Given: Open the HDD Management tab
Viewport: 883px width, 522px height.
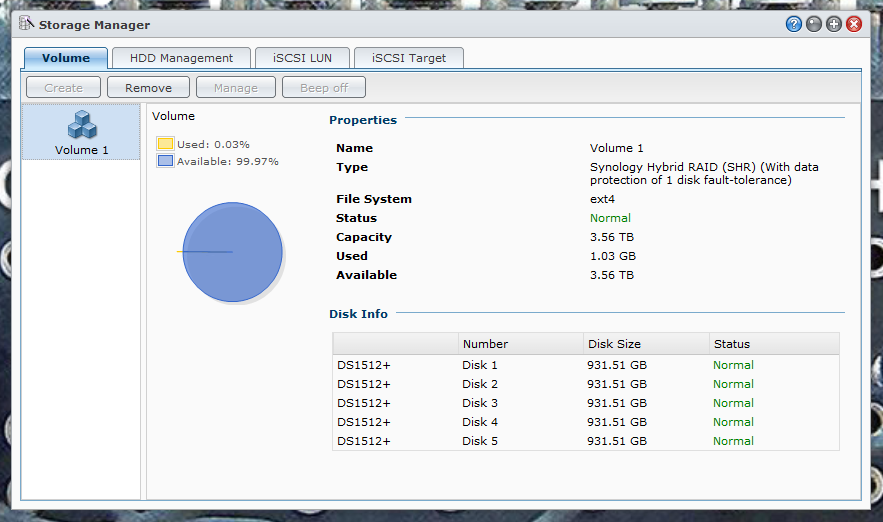Looking at the screenshot, I should tap(181, 58).
